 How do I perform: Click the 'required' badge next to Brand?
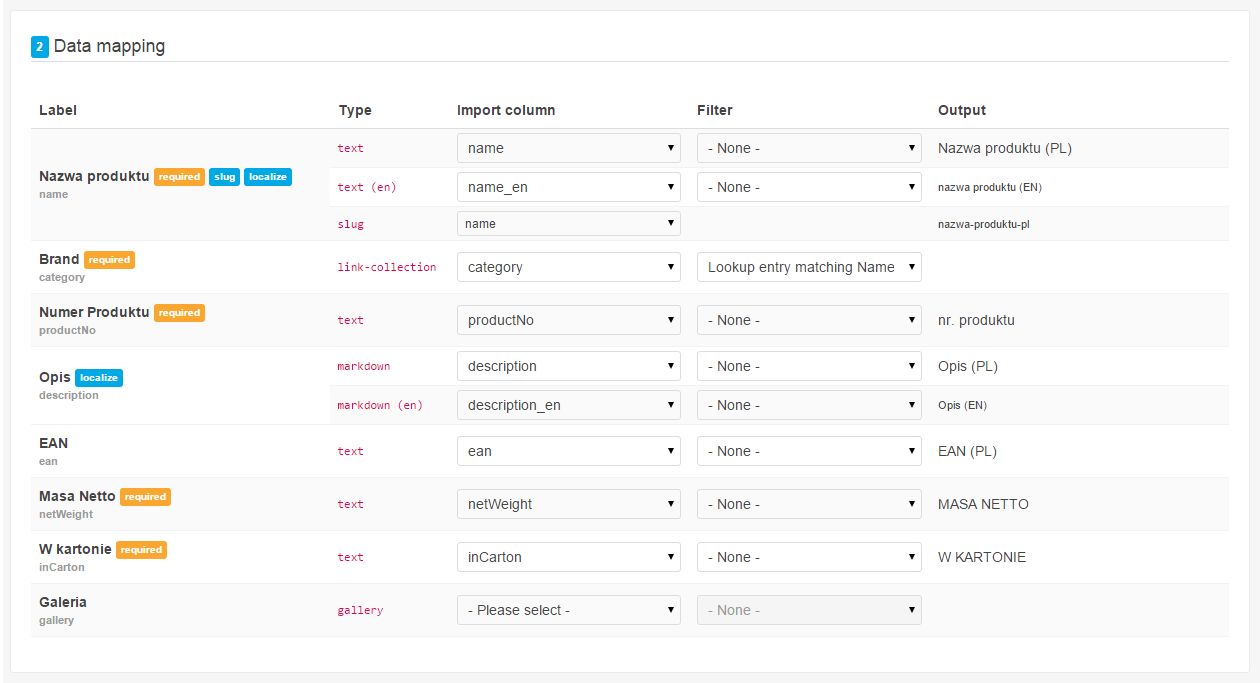(x=109, y=260)
